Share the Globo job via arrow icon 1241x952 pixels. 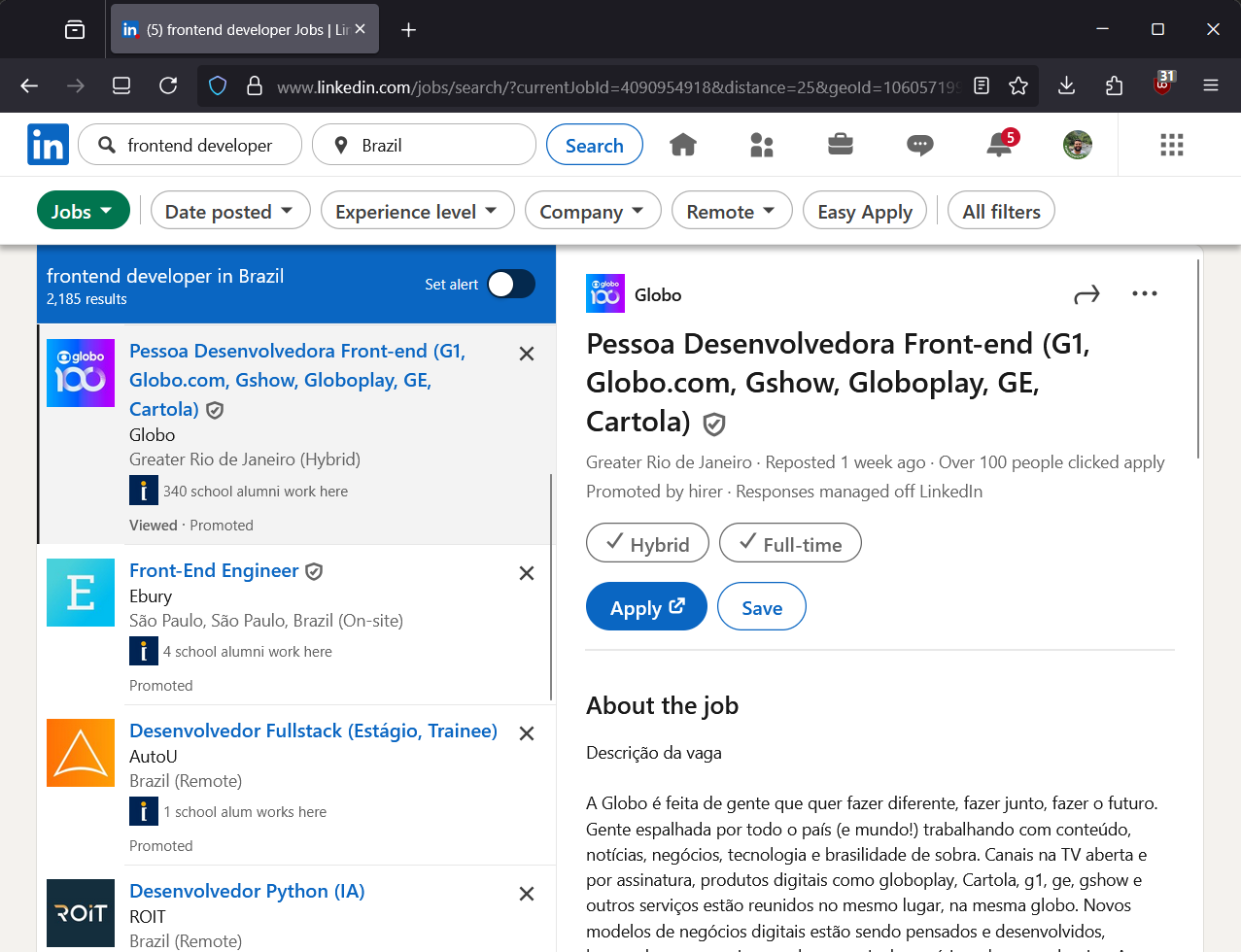tap(1086, 294)
